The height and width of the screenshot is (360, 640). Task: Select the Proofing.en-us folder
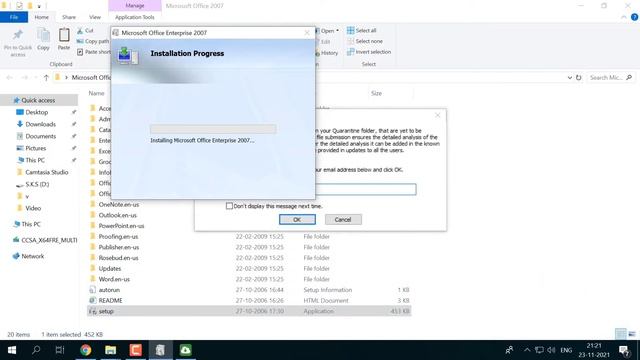[118, 236]
